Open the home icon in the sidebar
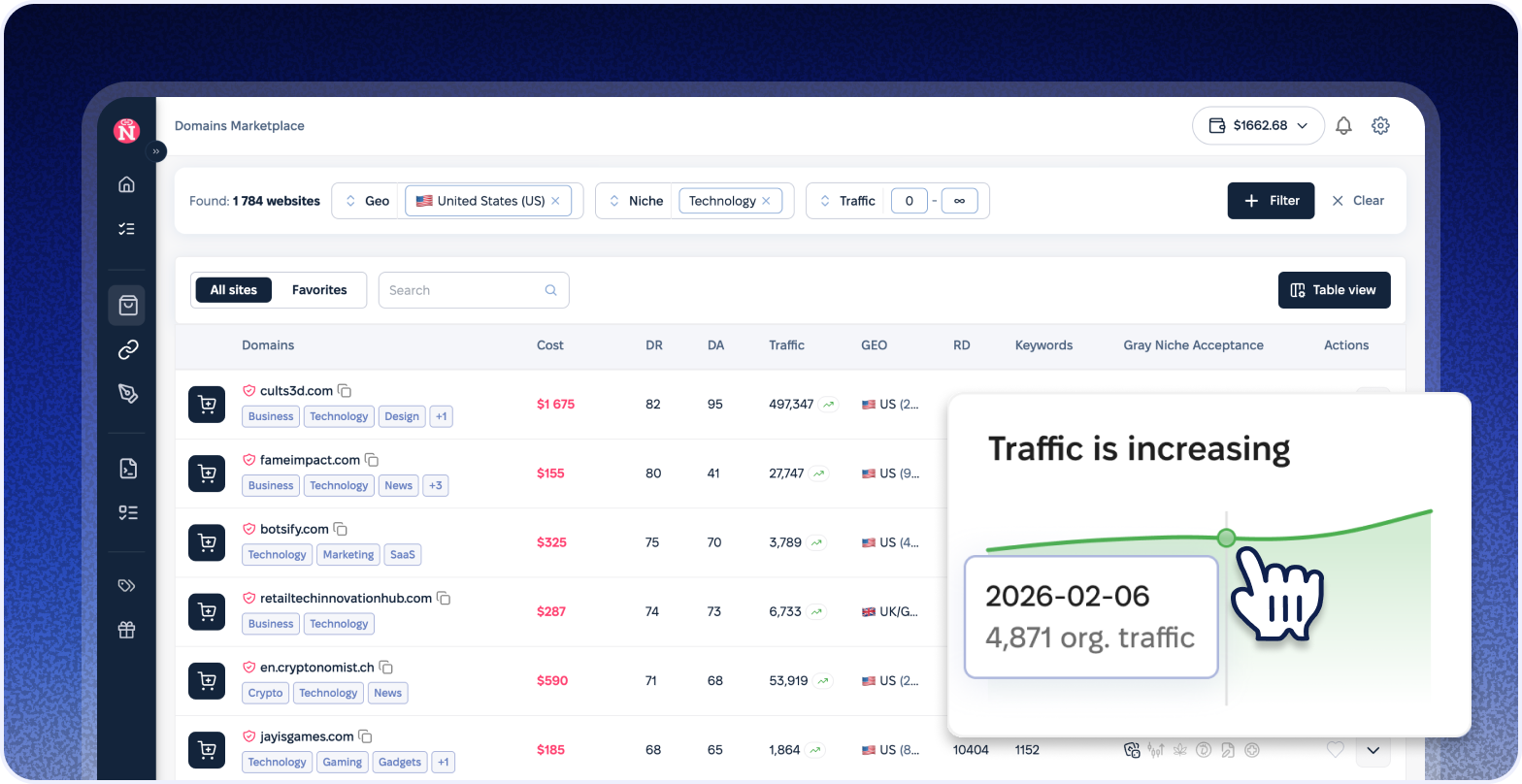The width and height of the screenshot is (1522, 784). tap(126, 184)
